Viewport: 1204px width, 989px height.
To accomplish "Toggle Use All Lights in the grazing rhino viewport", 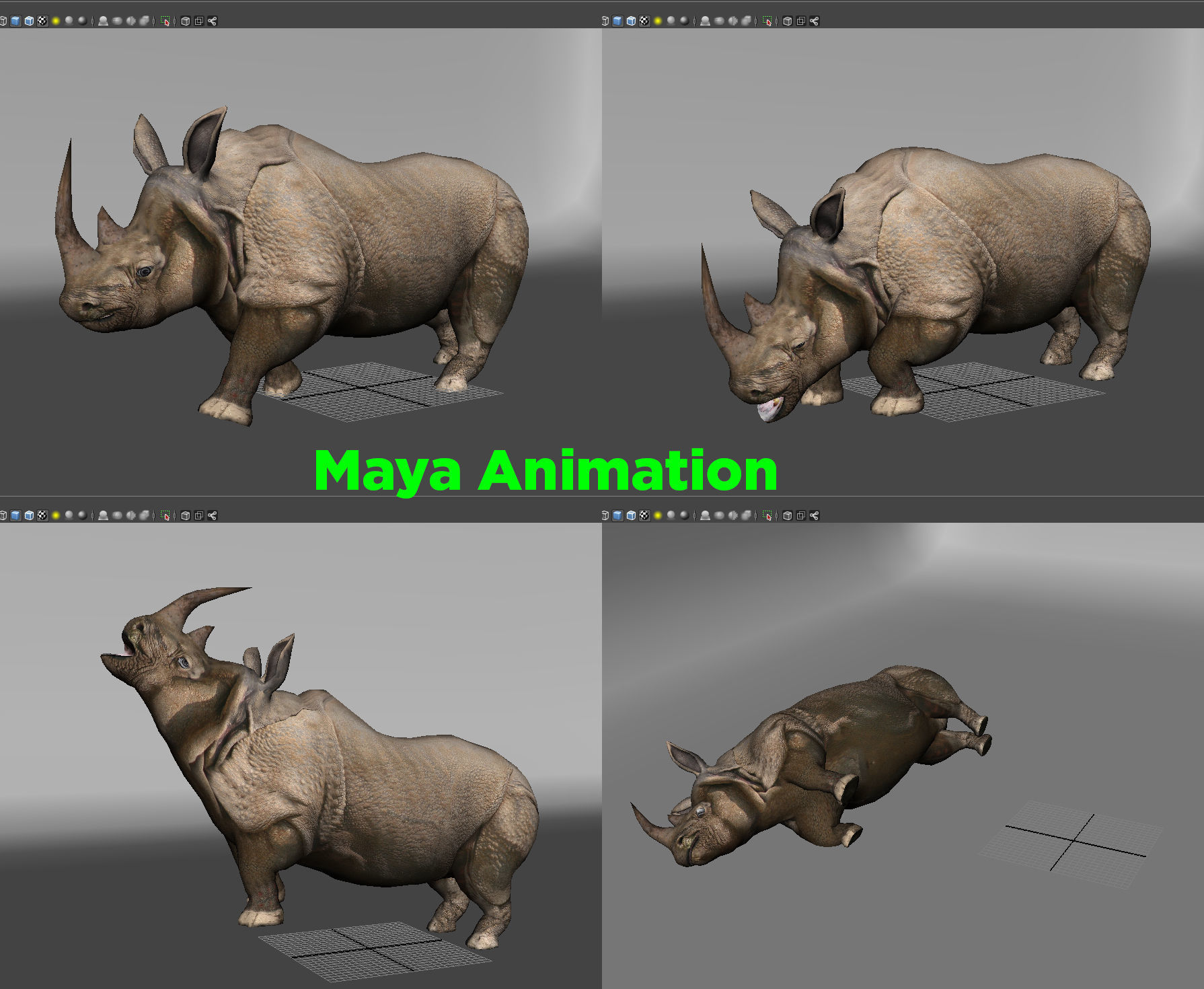I will click(658, 21).
